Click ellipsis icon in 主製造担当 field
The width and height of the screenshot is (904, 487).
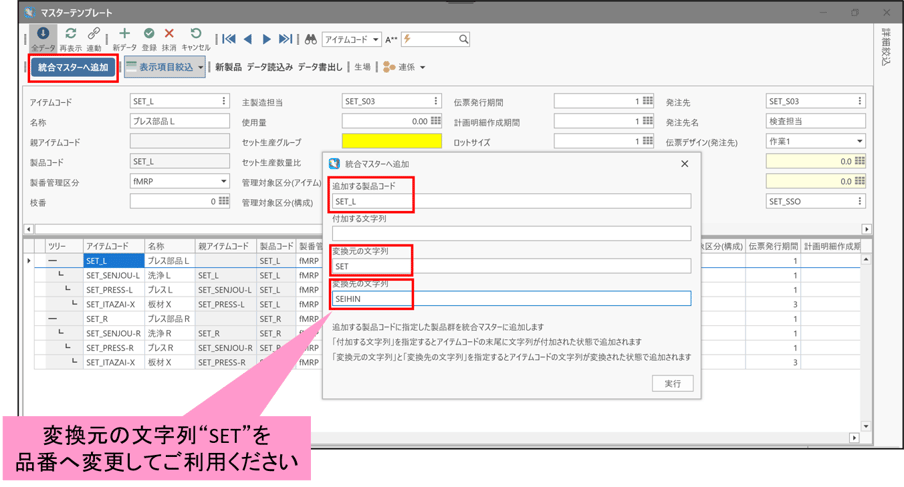[436, 101]
